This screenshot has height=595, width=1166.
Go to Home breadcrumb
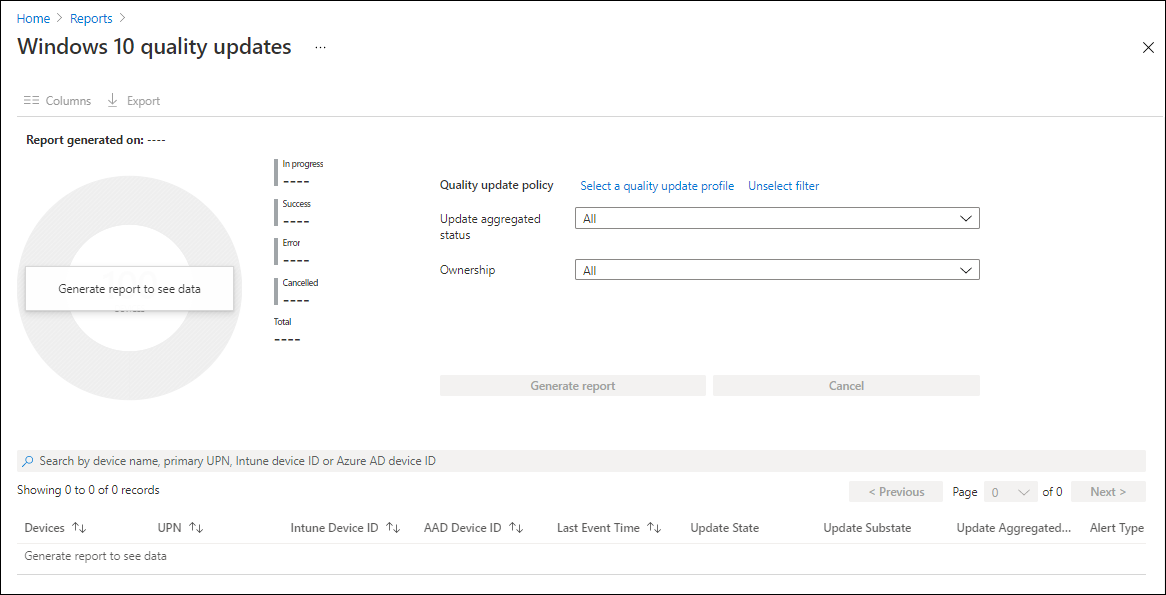(31, 18)
